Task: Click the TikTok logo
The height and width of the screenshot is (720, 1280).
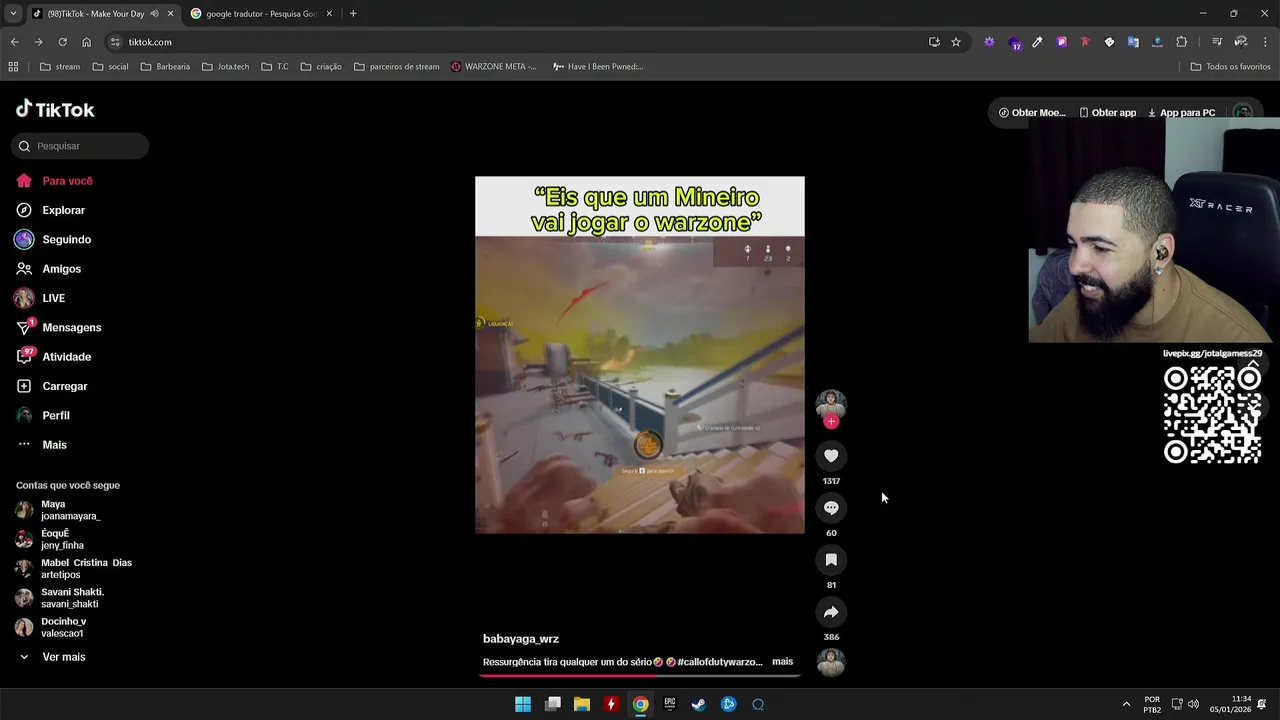Action: (x=55, y=109)
